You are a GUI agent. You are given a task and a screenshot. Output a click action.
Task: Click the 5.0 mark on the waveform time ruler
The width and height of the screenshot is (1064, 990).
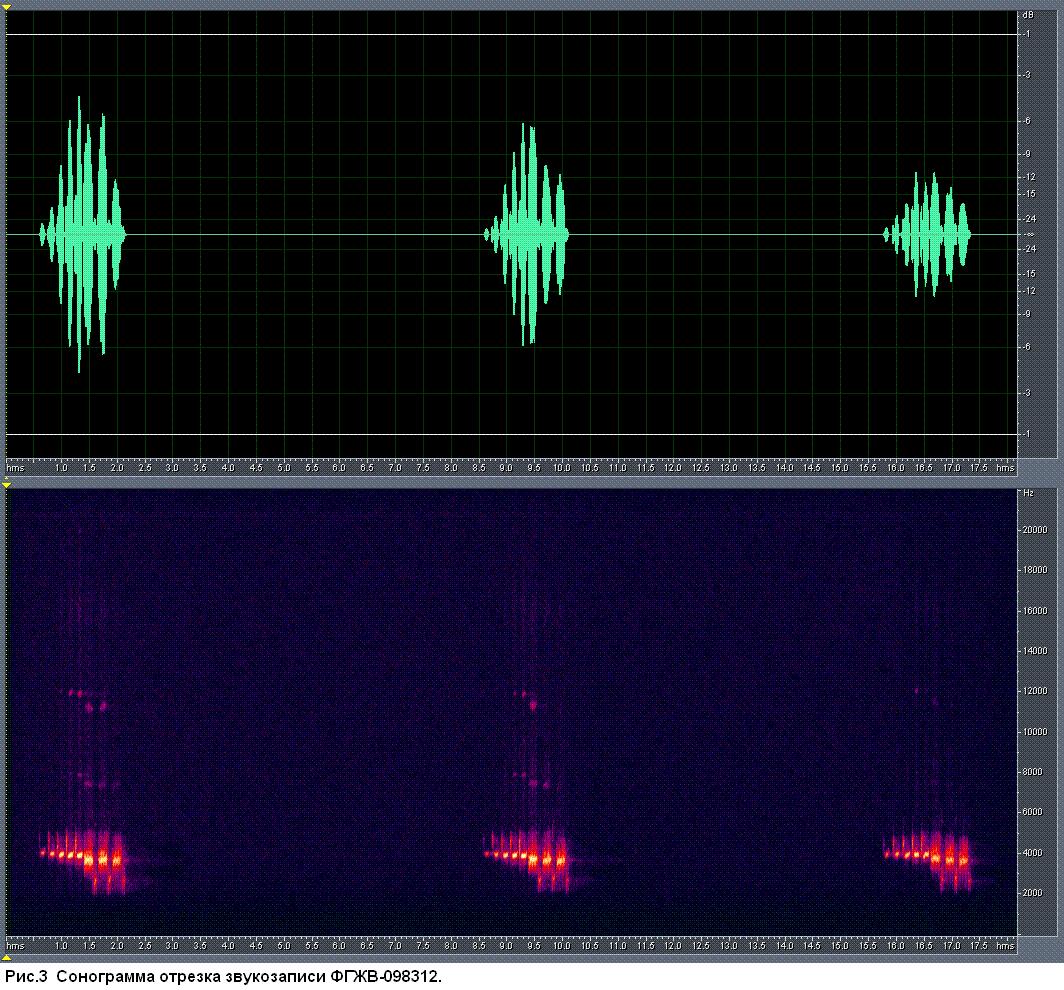284,468
